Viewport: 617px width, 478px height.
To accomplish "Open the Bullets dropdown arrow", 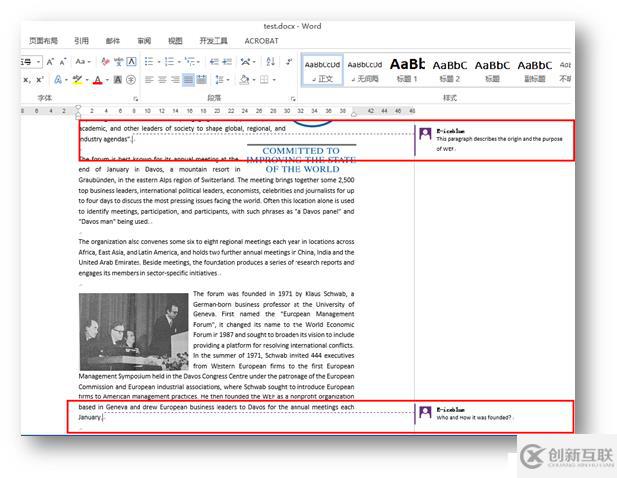I will pos(159,62).
